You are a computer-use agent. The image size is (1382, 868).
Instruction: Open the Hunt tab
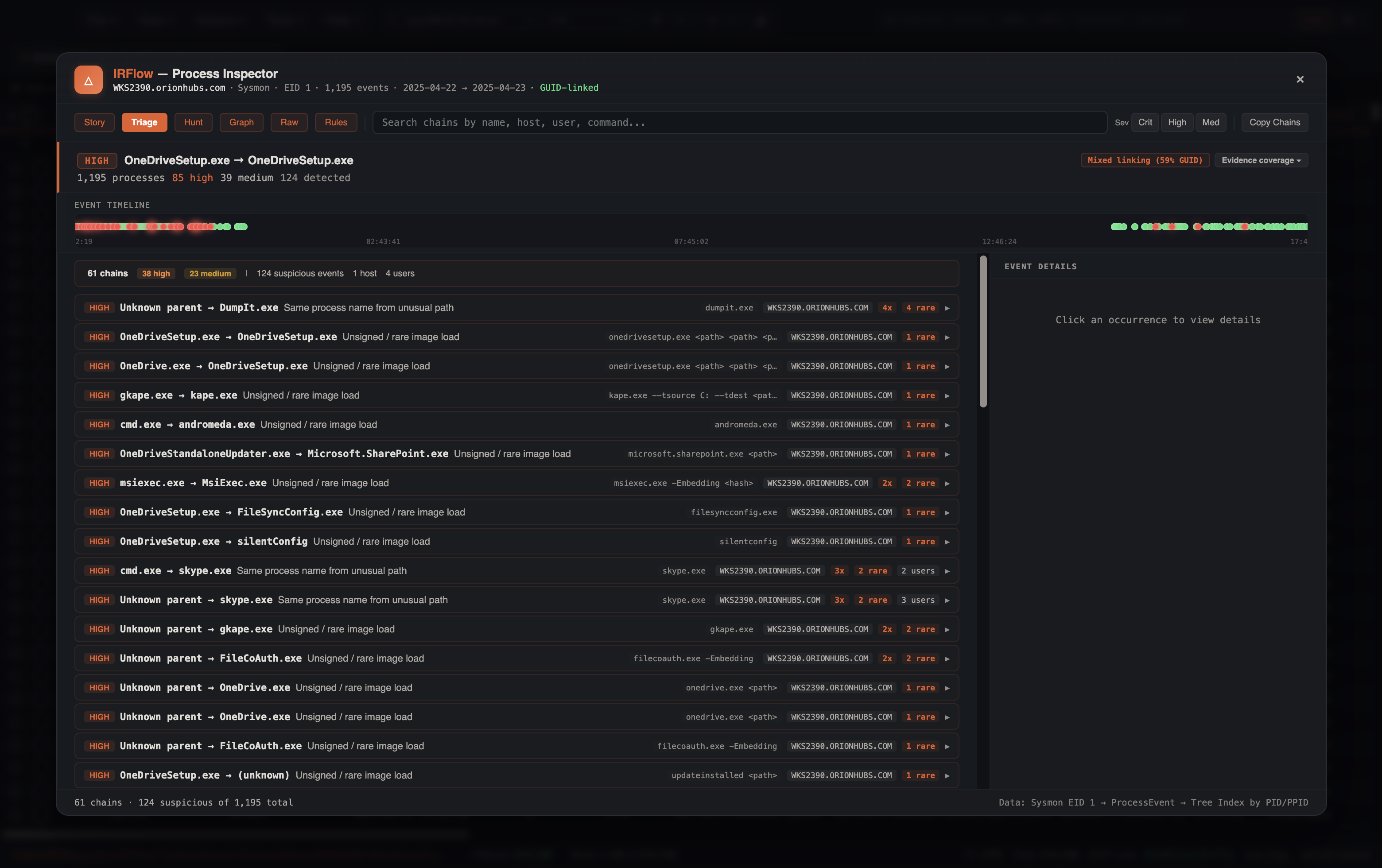tap(194, 122)
